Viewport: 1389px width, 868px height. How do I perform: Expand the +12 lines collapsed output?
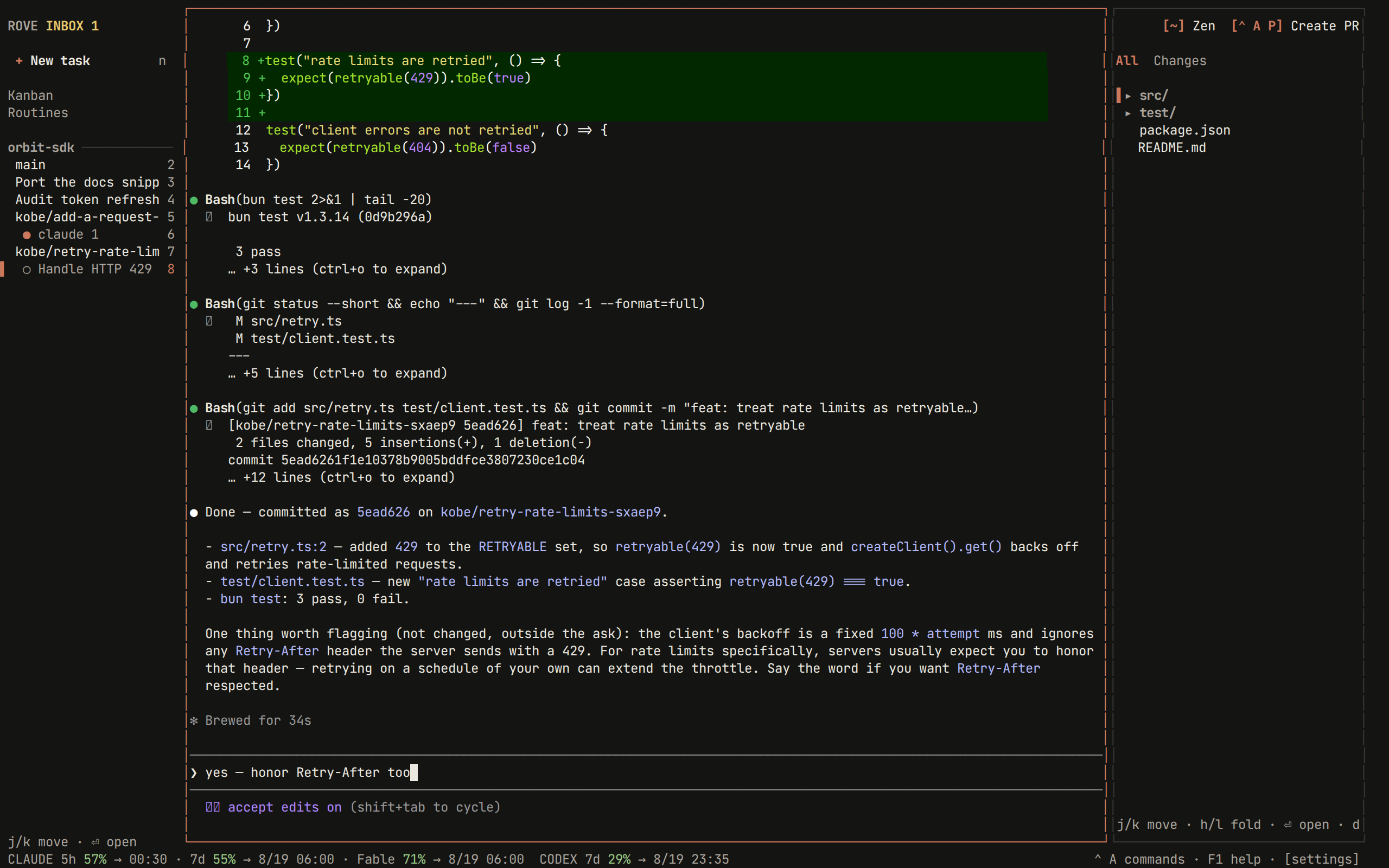[x=341, y=477]
